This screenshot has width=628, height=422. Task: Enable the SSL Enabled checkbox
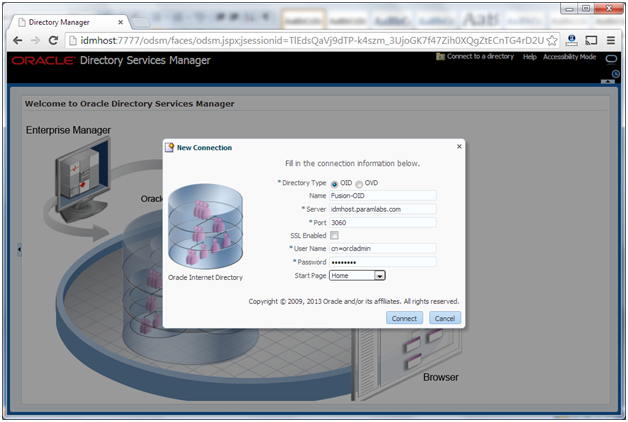(334, 235)
